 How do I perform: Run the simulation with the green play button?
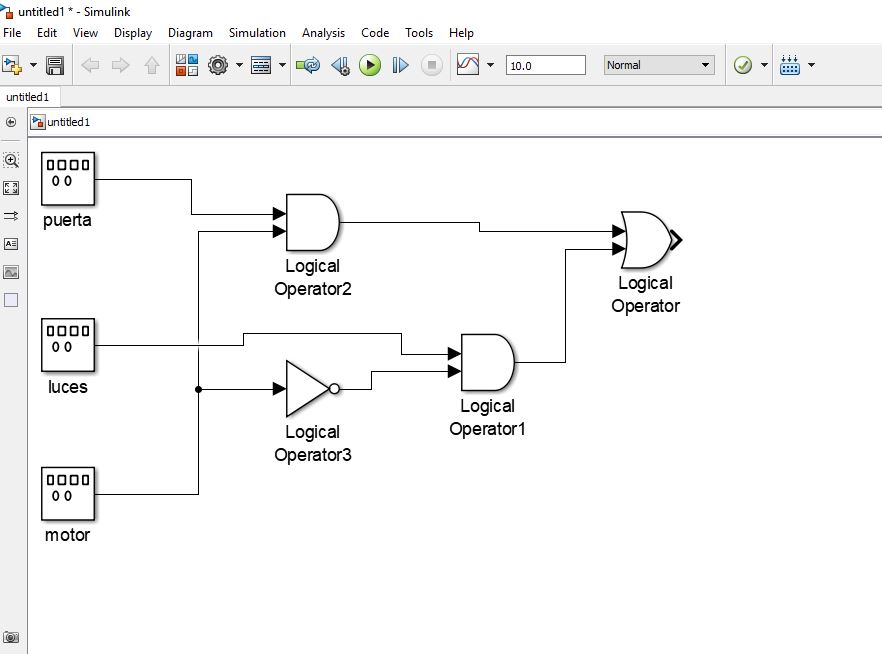coord(370,65)
